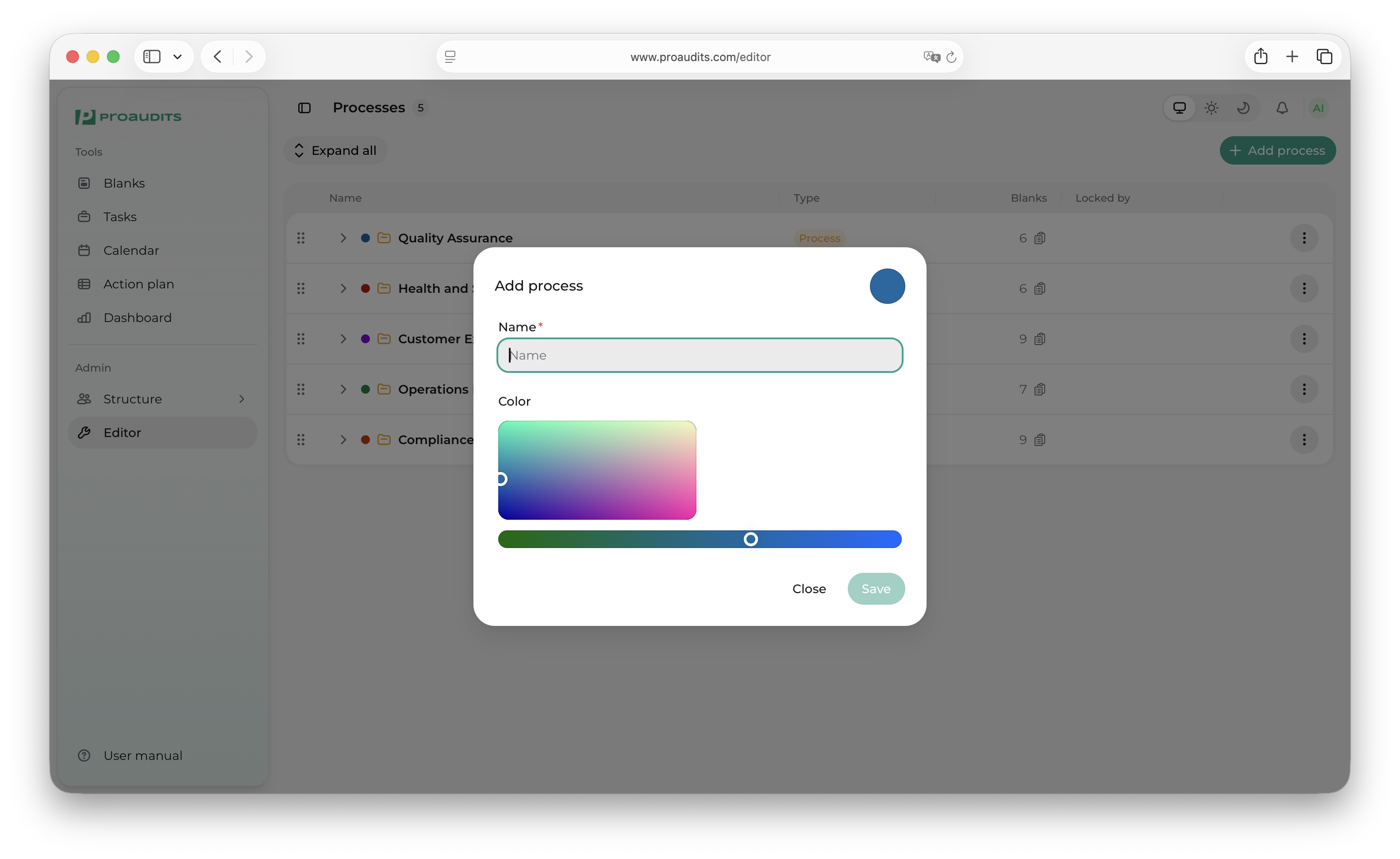Open Tasks in the sidebar
The width and height of the screenshot is (1400, 859).
pos(162,216)
